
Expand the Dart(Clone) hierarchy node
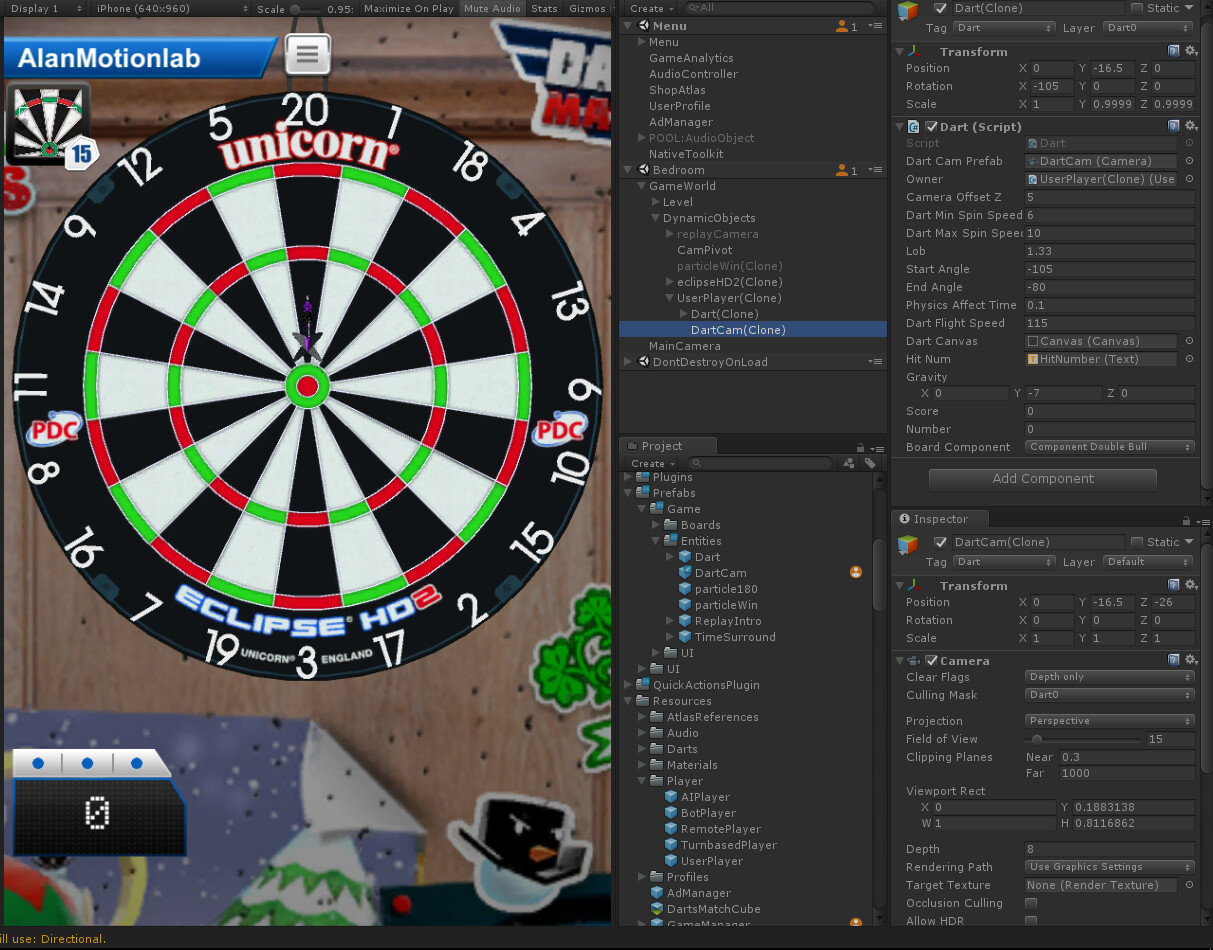pyautogui.click(x=683, y=314)
